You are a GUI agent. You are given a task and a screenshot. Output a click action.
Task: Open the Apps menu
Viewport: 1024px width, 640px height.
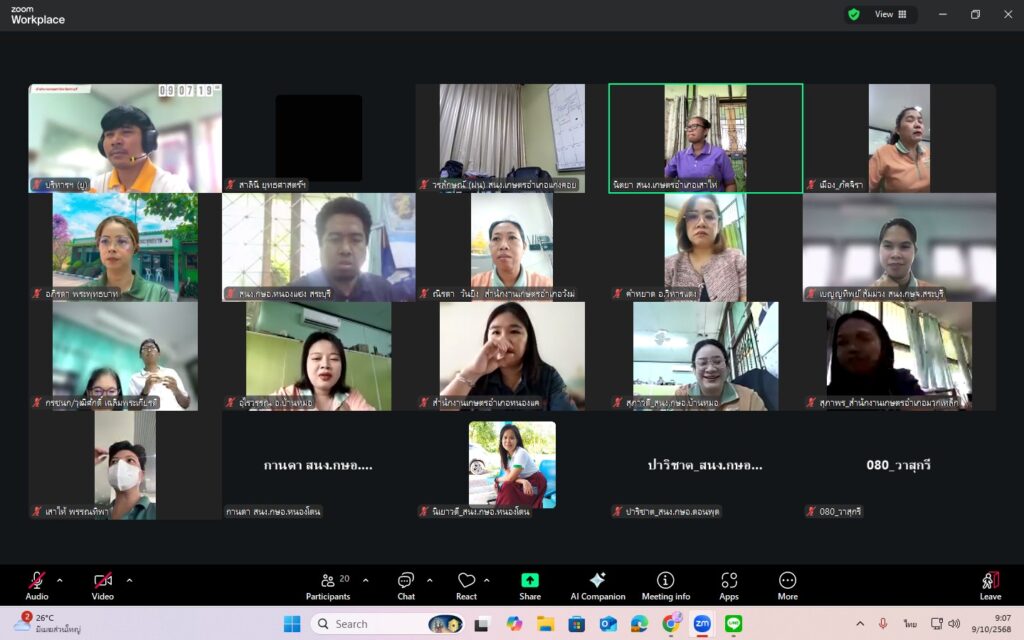point(729,585)
